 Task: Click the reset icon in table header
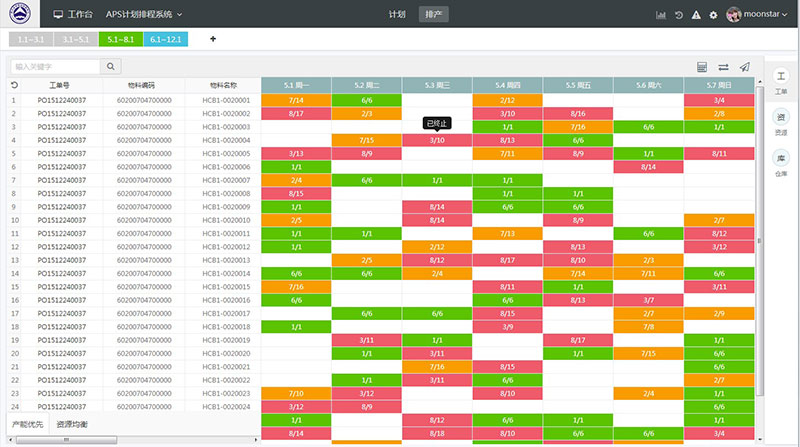pos(14,86)
